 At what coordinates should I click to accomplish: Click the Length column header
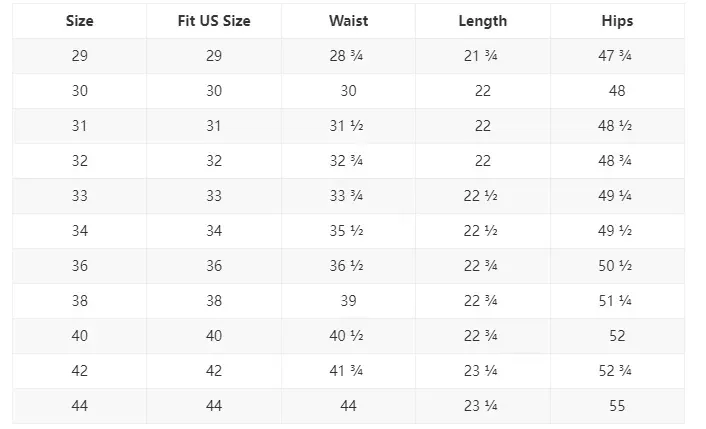482,21
